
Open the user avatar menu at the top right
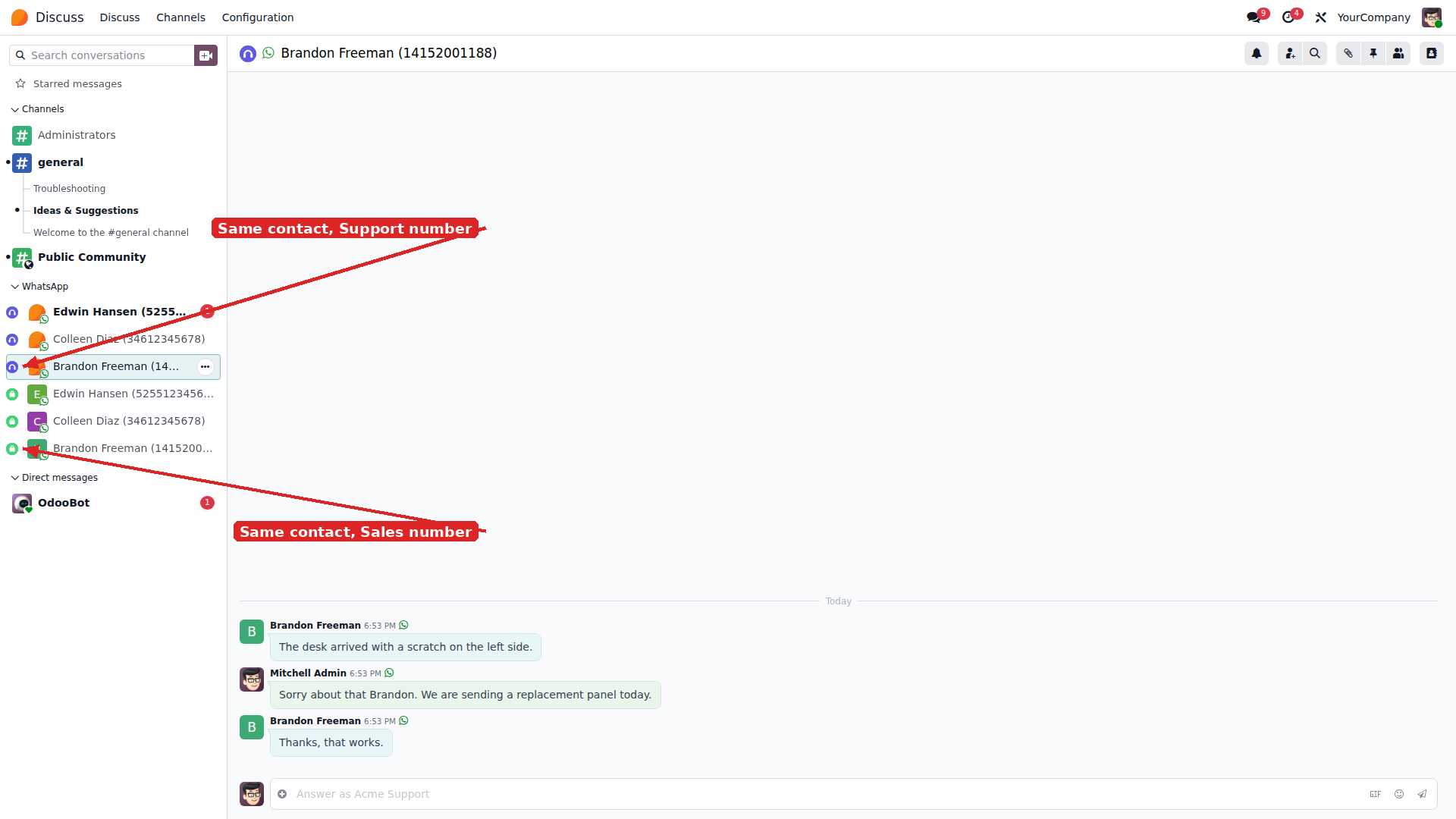[1432, 17]
